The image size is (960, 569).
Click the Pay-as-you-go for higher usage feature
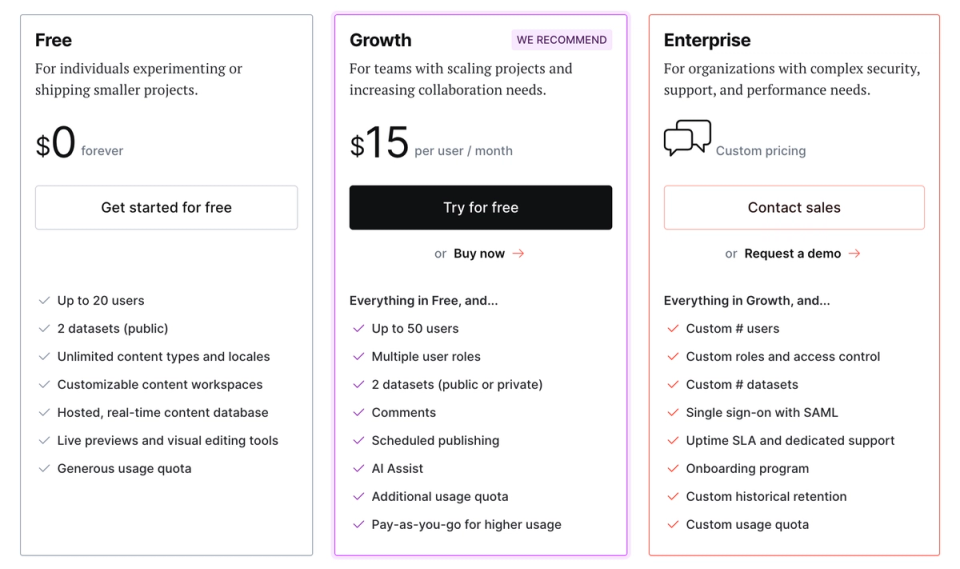pyautogui.click(x=466, y=525)
